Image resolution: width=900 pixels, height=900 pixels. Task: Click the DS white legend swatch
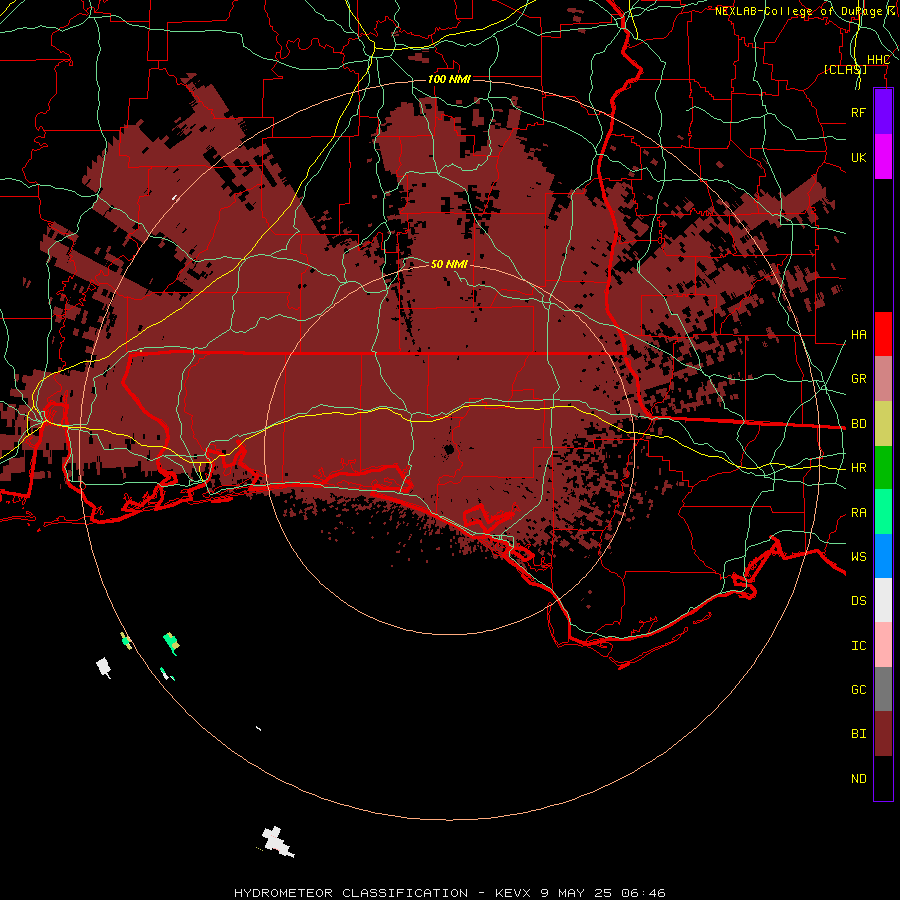(x=883, y=600)
